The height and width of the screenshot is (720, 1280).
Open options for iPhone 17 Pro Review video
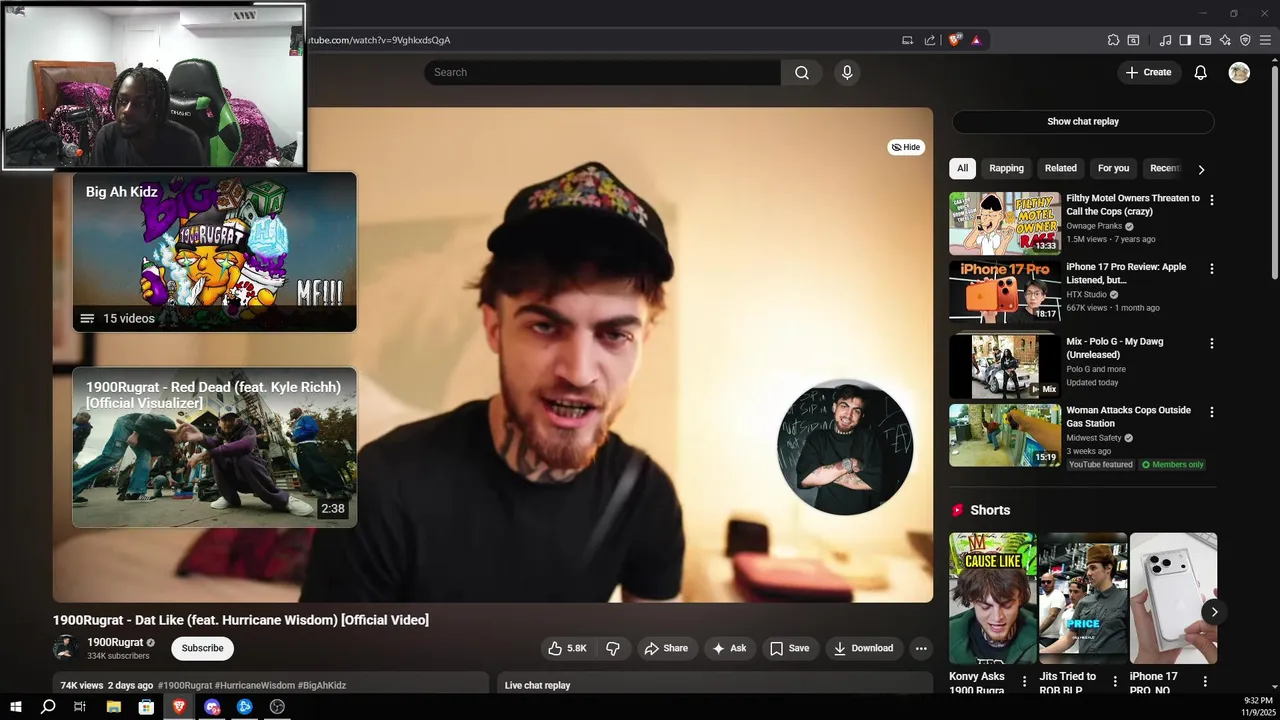pos(1212,269)
